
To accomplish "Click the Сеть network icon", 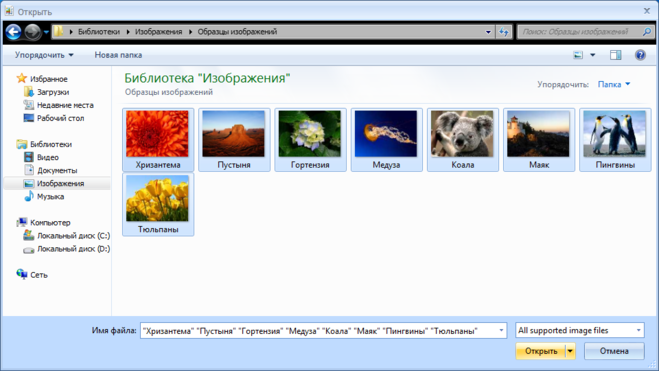I will (21, 274).
